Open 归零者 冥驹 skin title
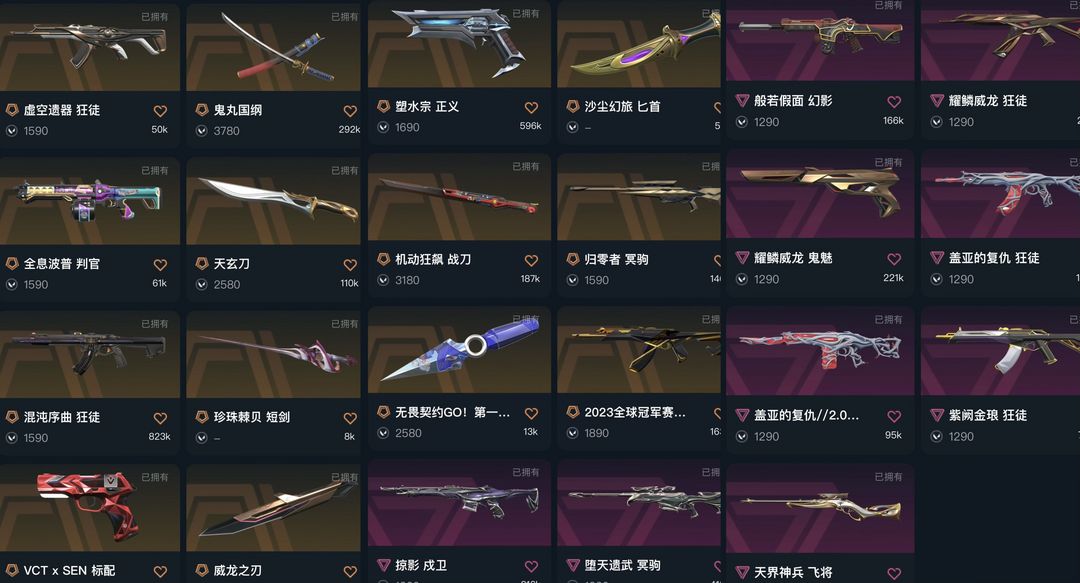Image resolution: width=1080 pixels, height=583 pixels. 616,259
